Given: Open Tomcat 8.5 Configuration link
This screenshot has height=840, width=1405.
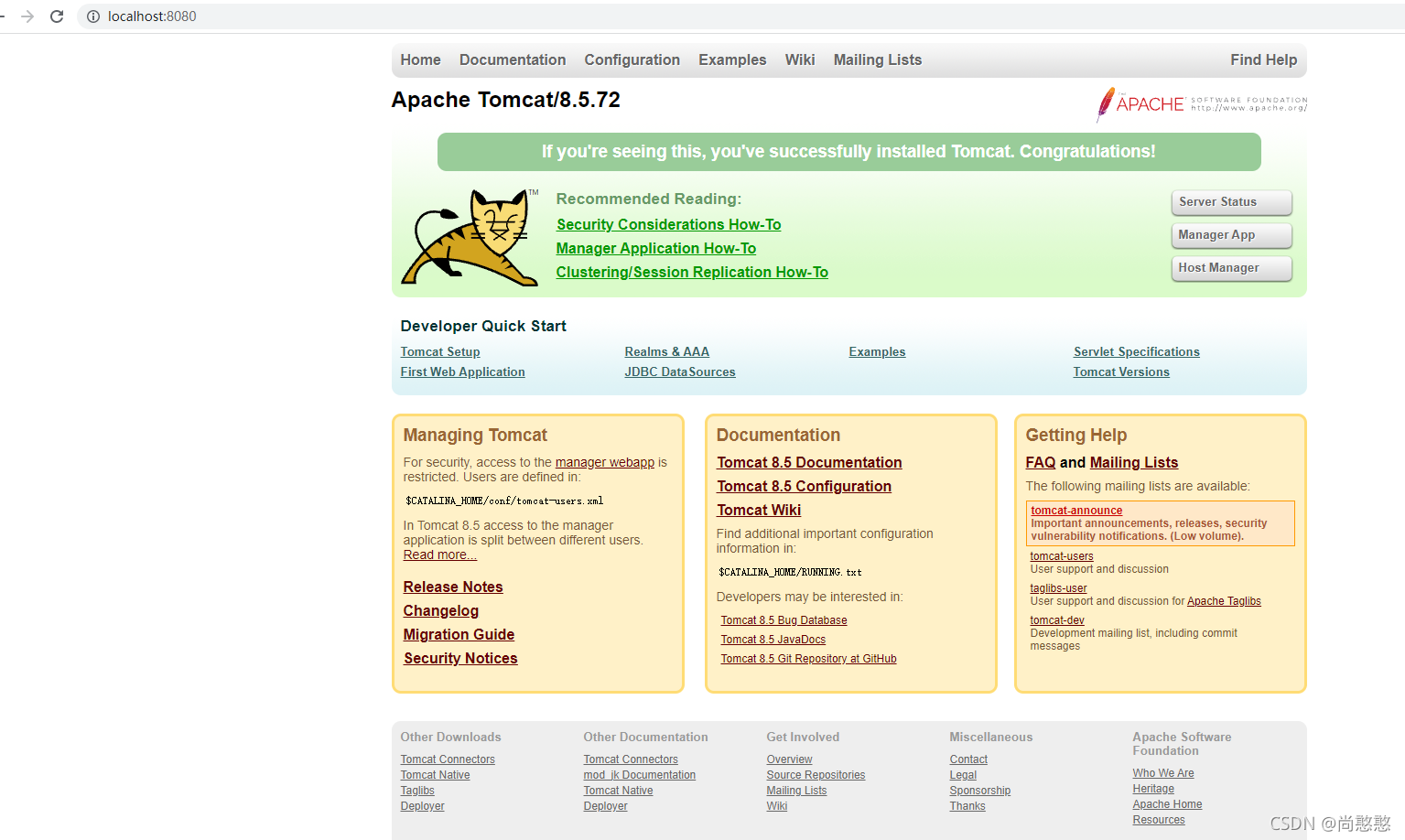Looking at the screenshot, I should (804, 486).
